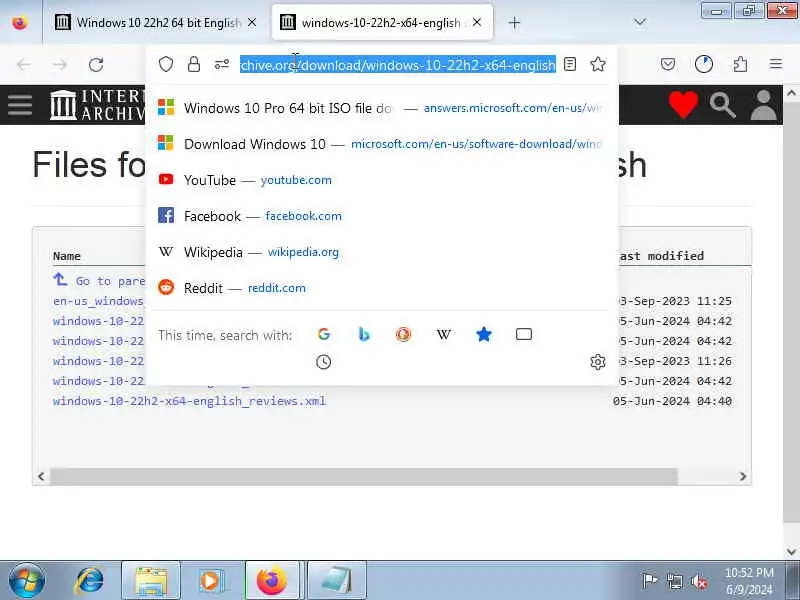Open search settings gear icon
800x600 pixels.
coord(598,362)
